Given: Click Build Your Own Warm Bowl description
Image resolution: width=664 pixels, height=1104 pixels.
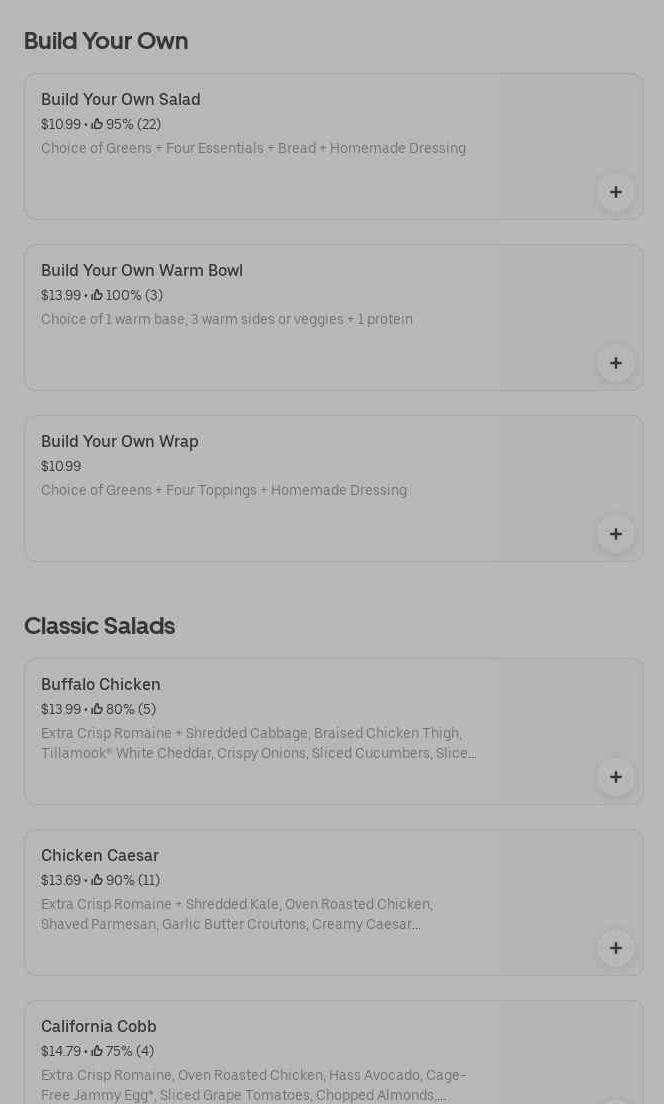Looking at the screenshot, I should [x=227, y=320].
